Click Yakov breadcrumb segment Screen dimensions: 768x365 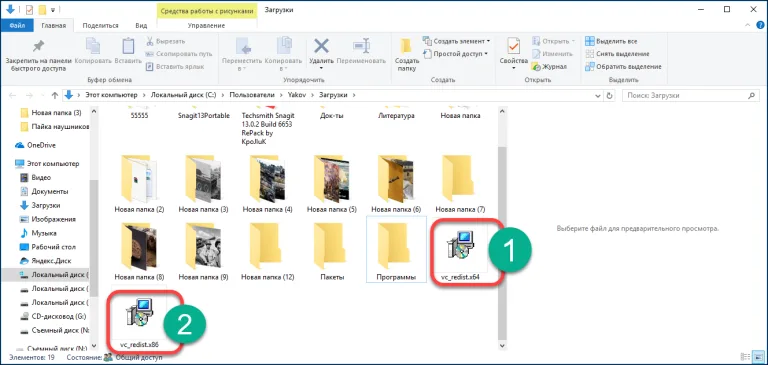[x=296, y=96]
